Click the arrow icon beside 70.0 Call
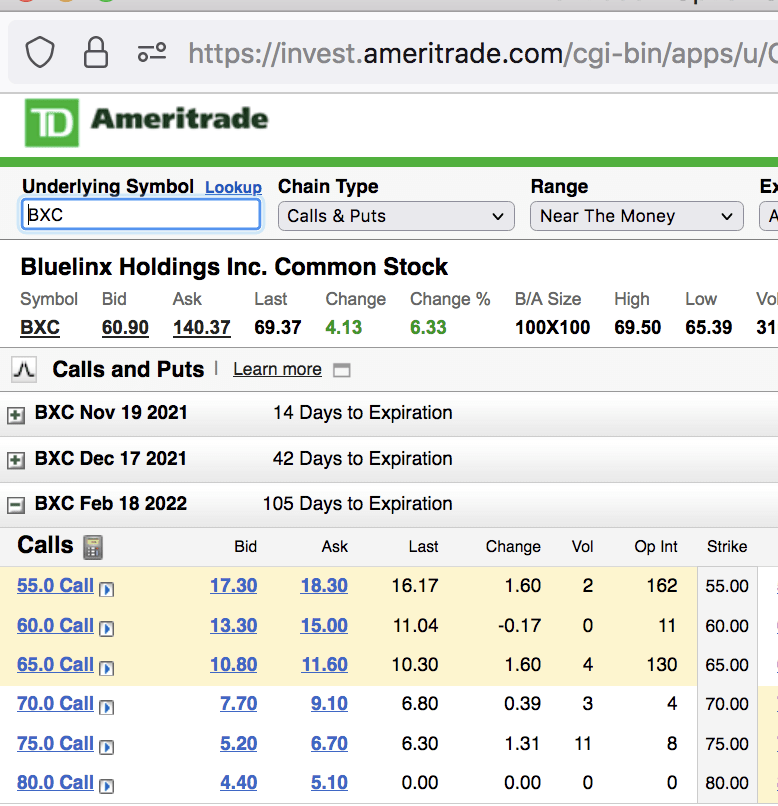This screenshot has width=778, height=806. tap(107, 707)
